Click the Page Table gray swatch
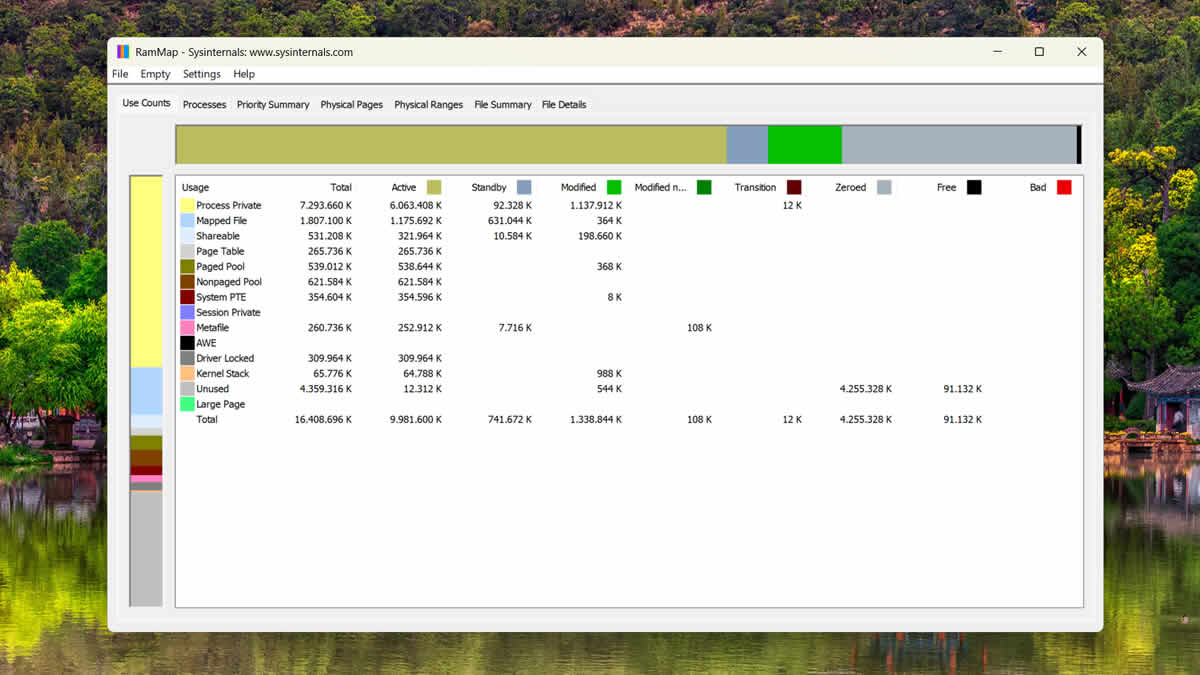 click(187, 251)
